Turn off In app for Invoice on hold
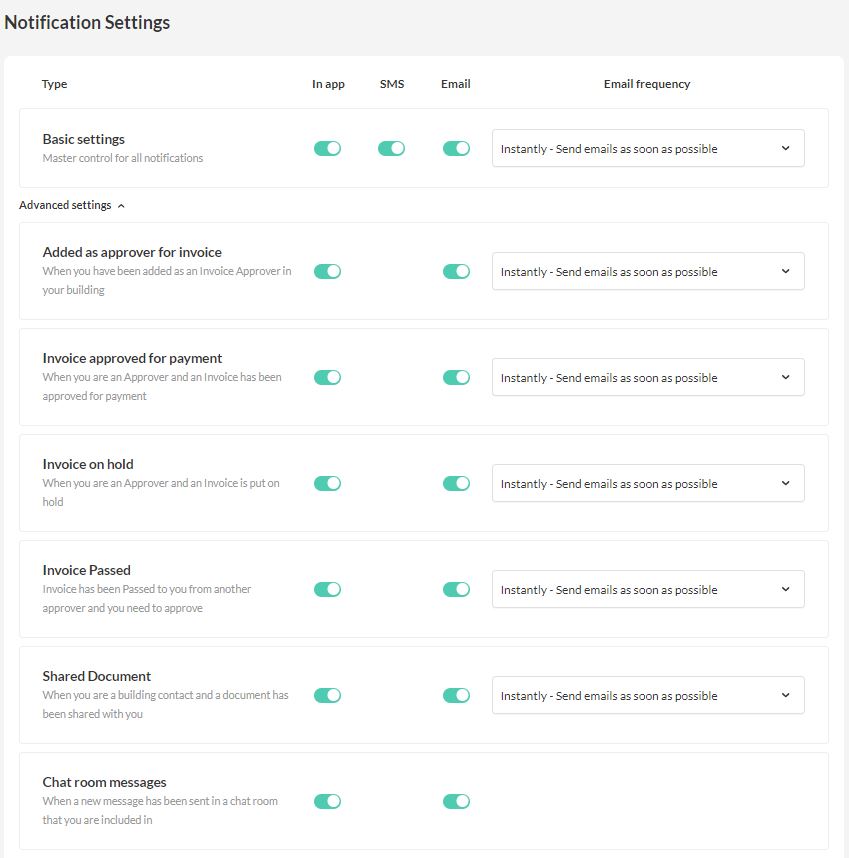The width and height of the screenshot is (849, 858). click(x=327, y=484)
